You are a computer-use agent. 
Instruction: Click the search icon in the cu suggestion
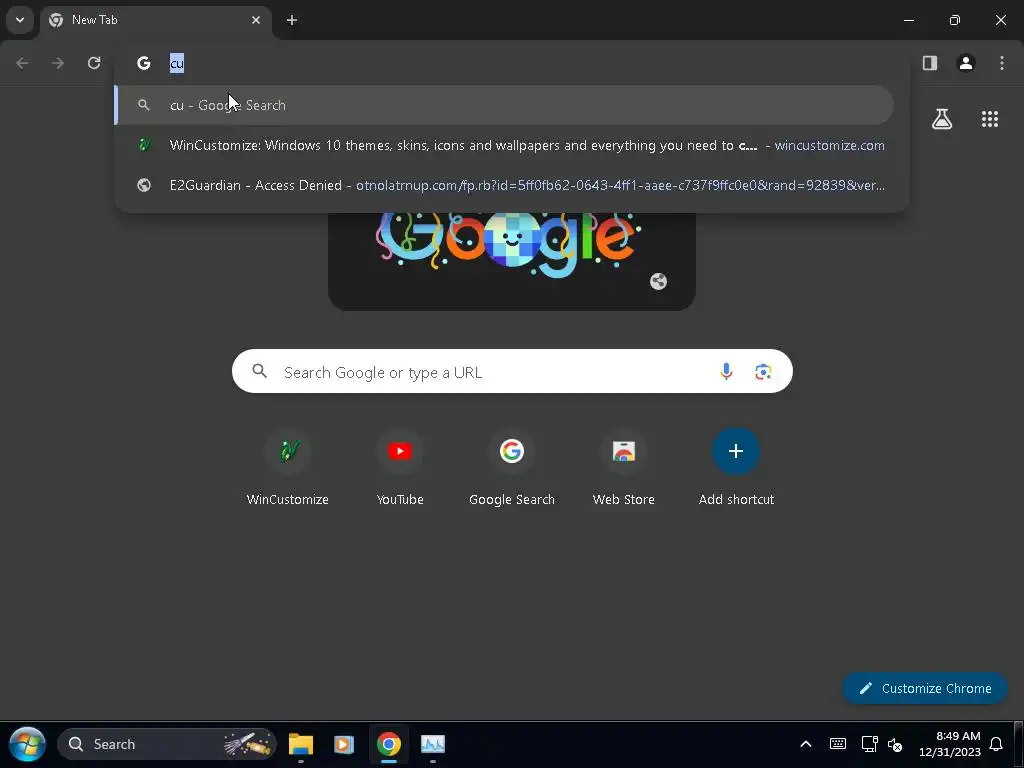[x=144, y=105]
